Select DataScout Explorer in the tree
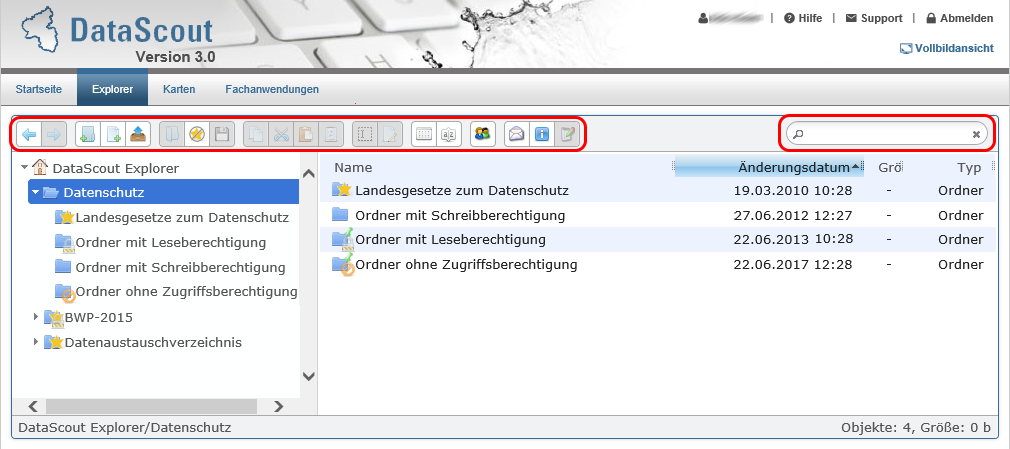The image size is (1010, 449). click(x=116, y=167)
